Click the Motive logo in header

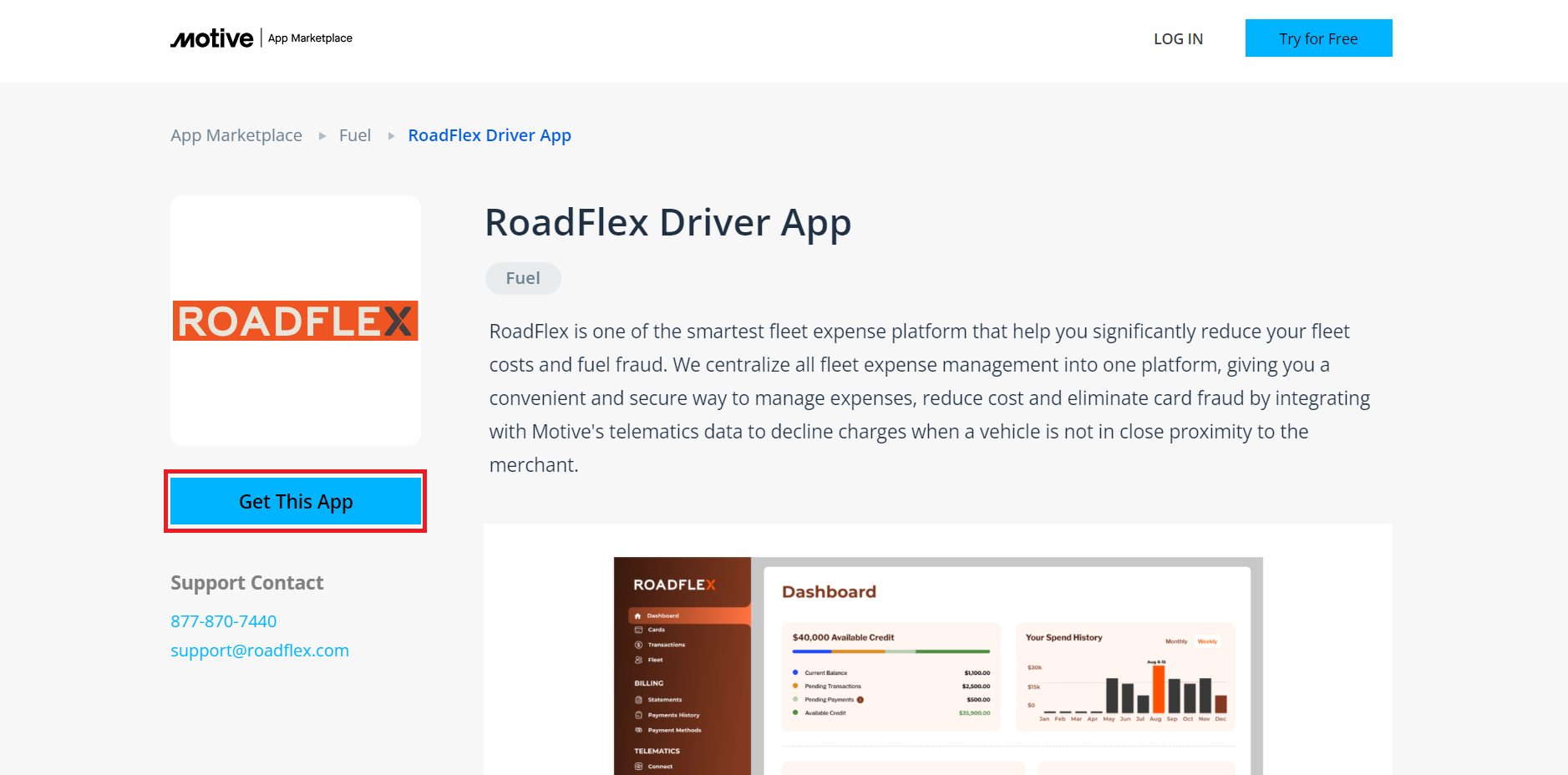click(211, 38)
